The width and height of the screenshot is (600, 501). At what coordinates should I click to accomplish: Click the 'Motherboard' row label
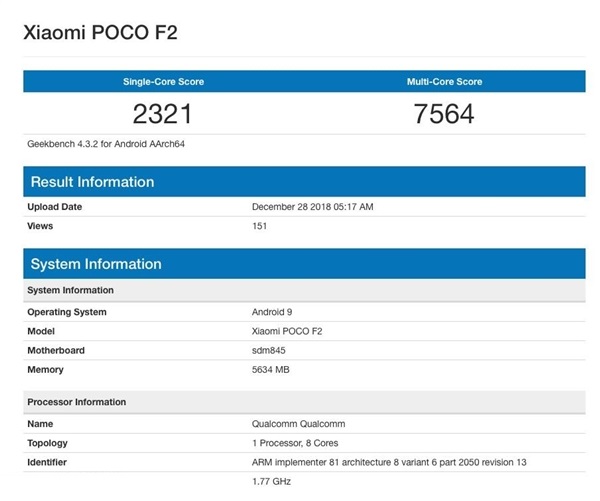coord(56,350)
